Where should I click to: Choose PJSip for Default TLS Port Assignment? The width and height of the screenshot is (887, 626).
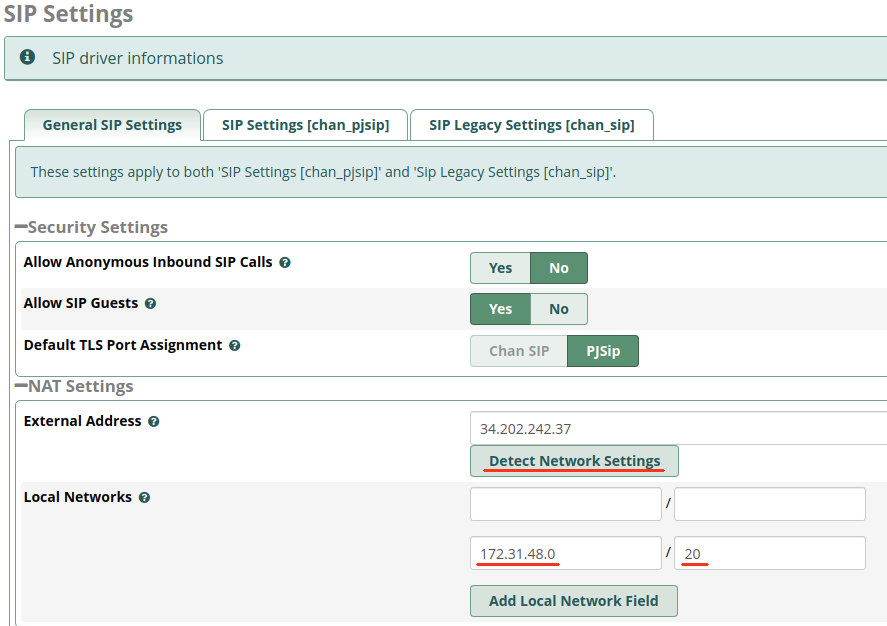pos(602,351)
